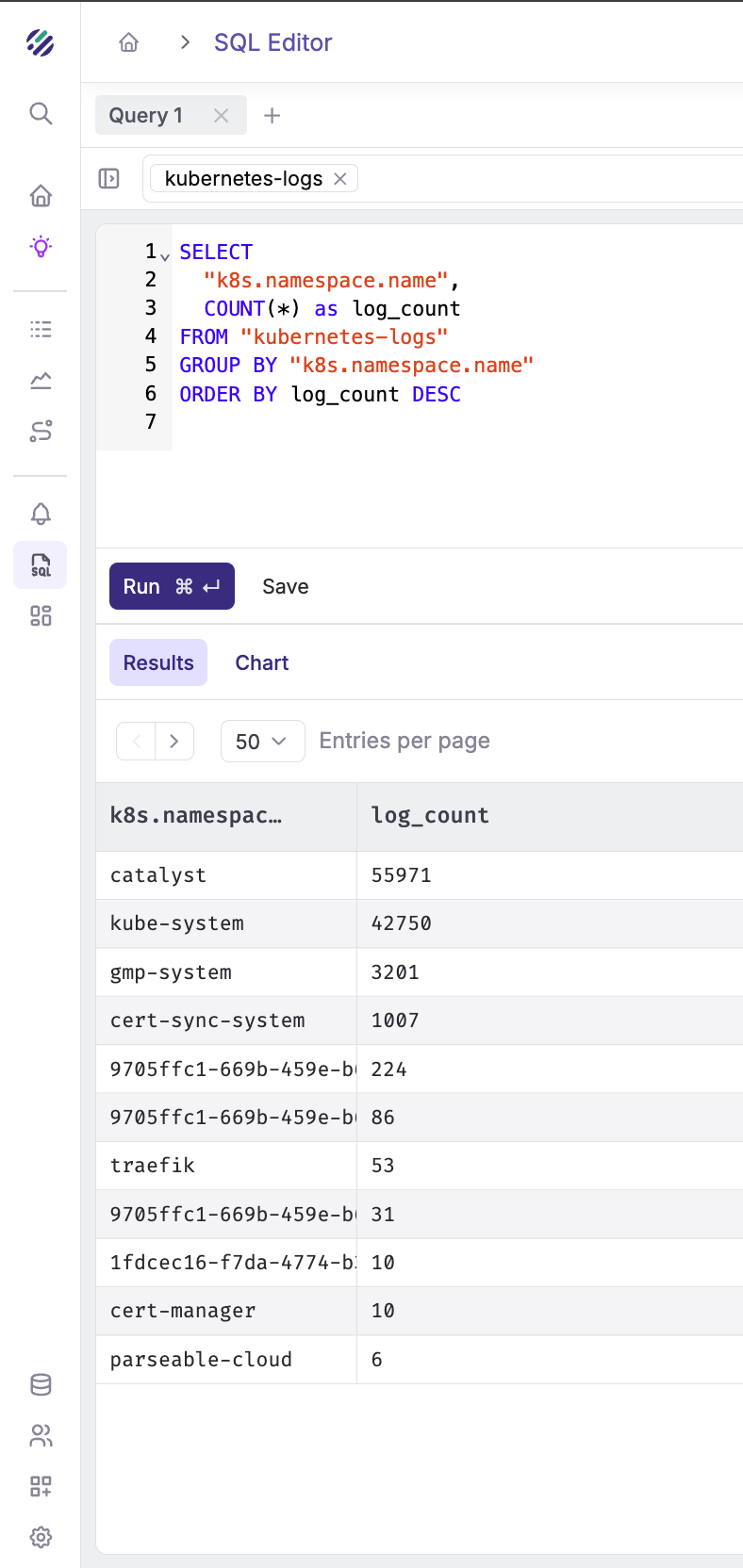Image resolution: width=743 pixels, height=1568 pixels.
Task: Select the Results tab
Action: click(x=158, y=662)
